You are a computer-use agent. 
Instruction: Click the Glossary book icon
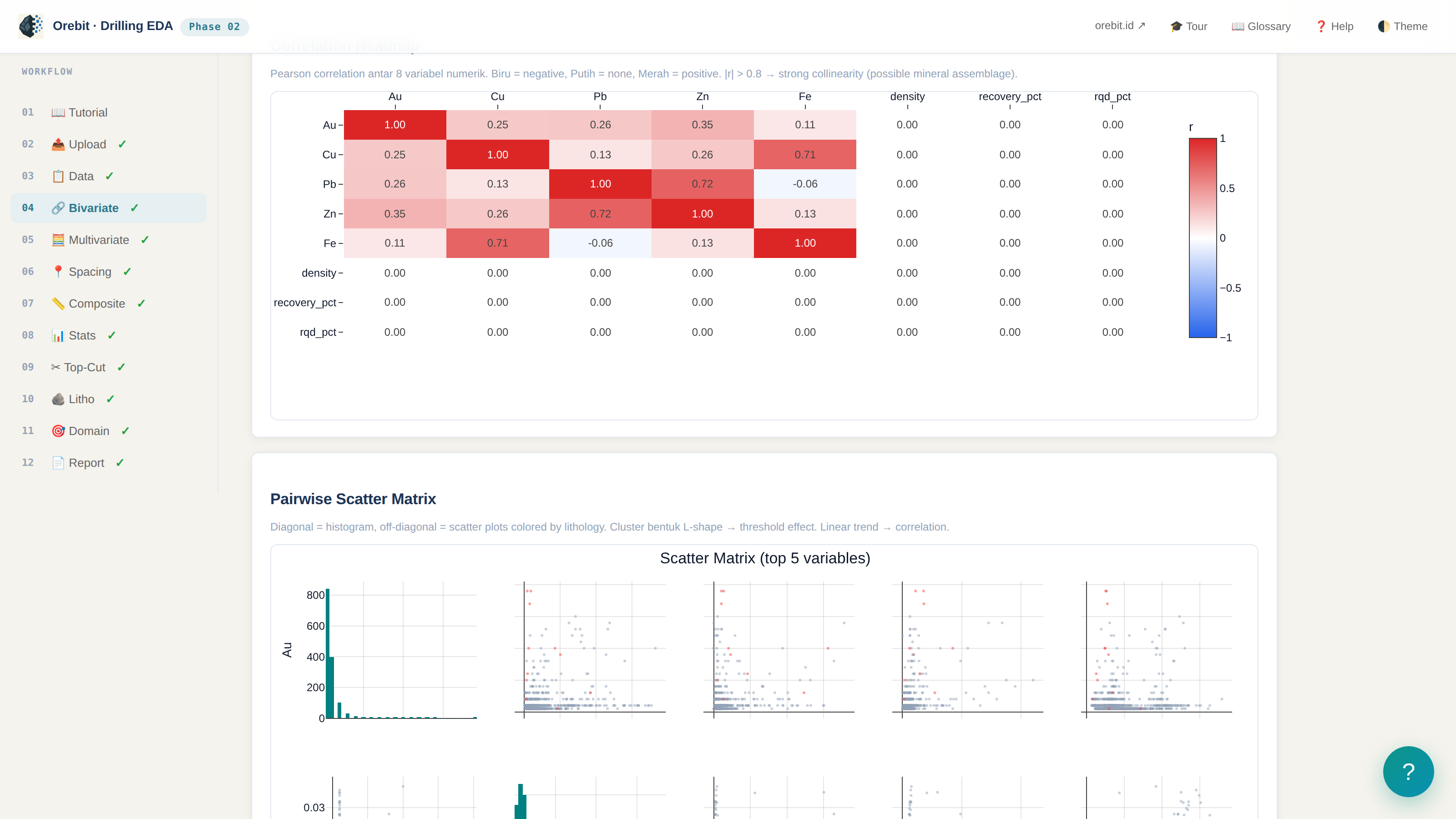(1238, 26)
